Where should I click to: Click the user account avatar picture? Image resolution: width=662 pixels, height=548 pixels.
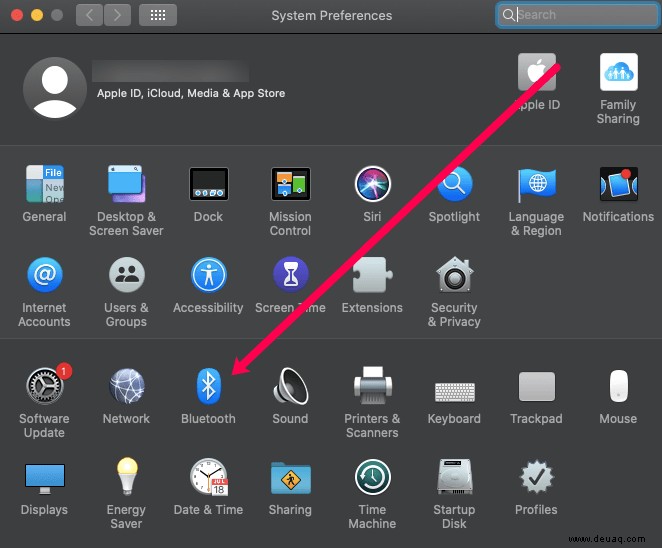[x=55, y=89]
